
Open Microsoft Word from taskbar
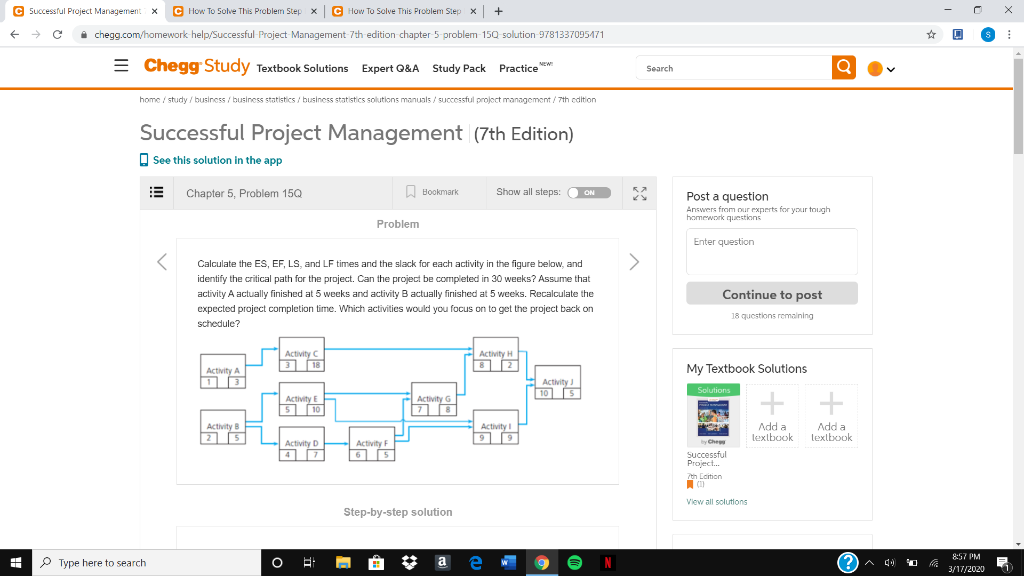[x=509, y=562]
